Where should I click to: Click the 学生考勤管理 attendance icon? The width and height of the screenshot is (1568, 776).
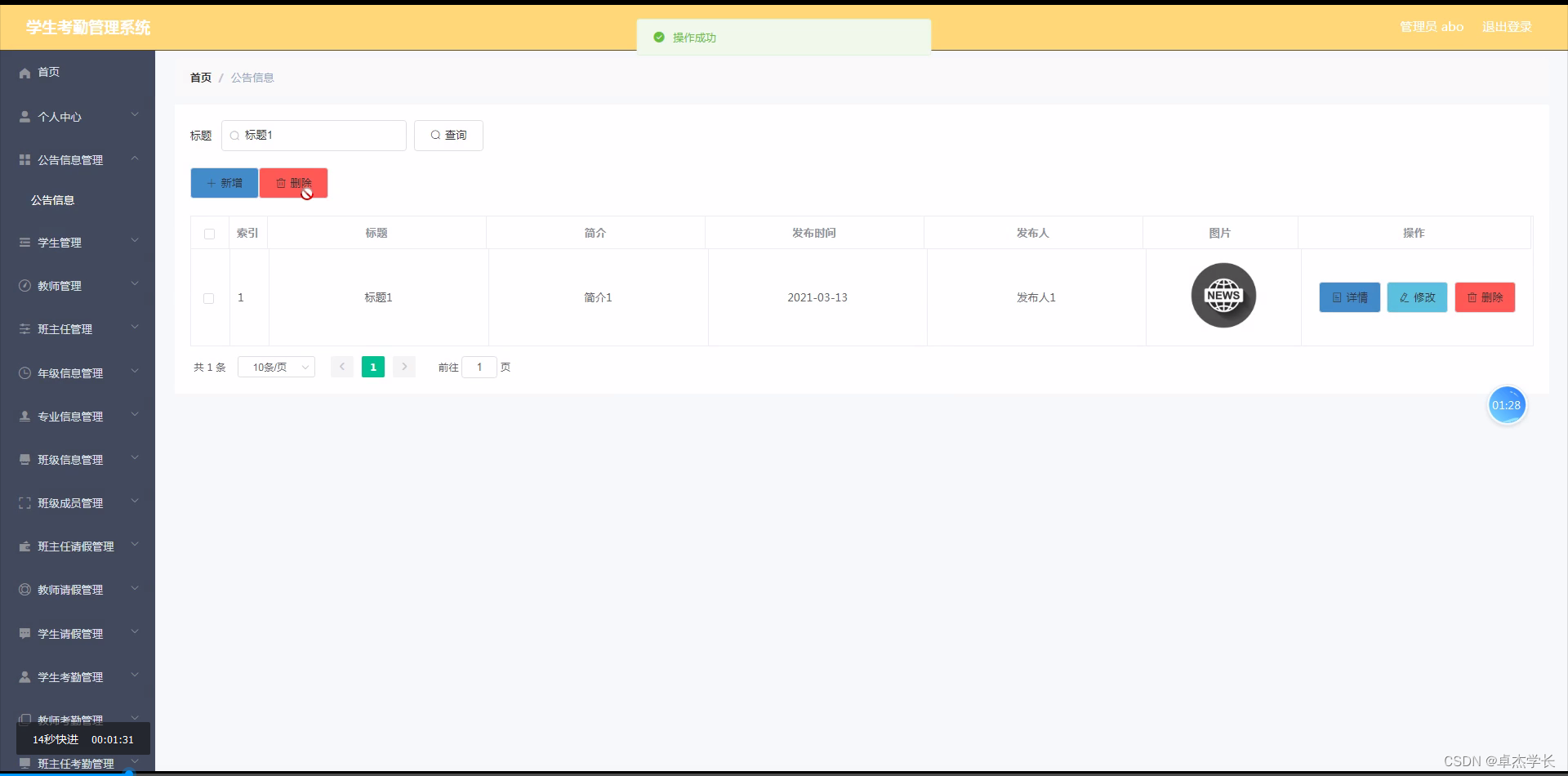(x=24, y=676)
